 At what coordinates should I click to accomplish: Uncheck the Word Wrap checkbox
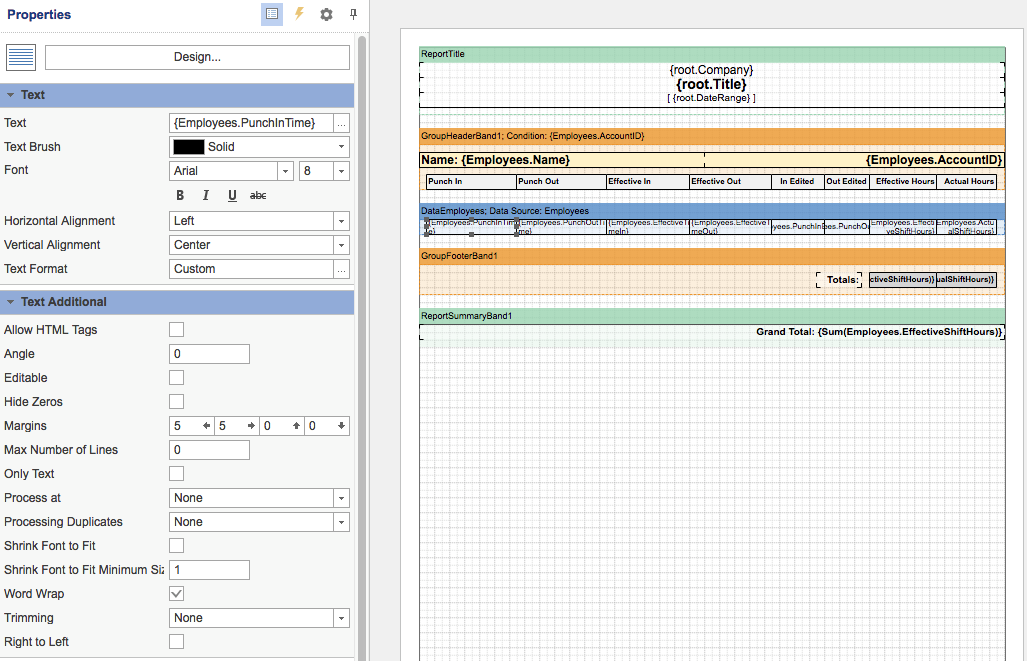(176, 593)
